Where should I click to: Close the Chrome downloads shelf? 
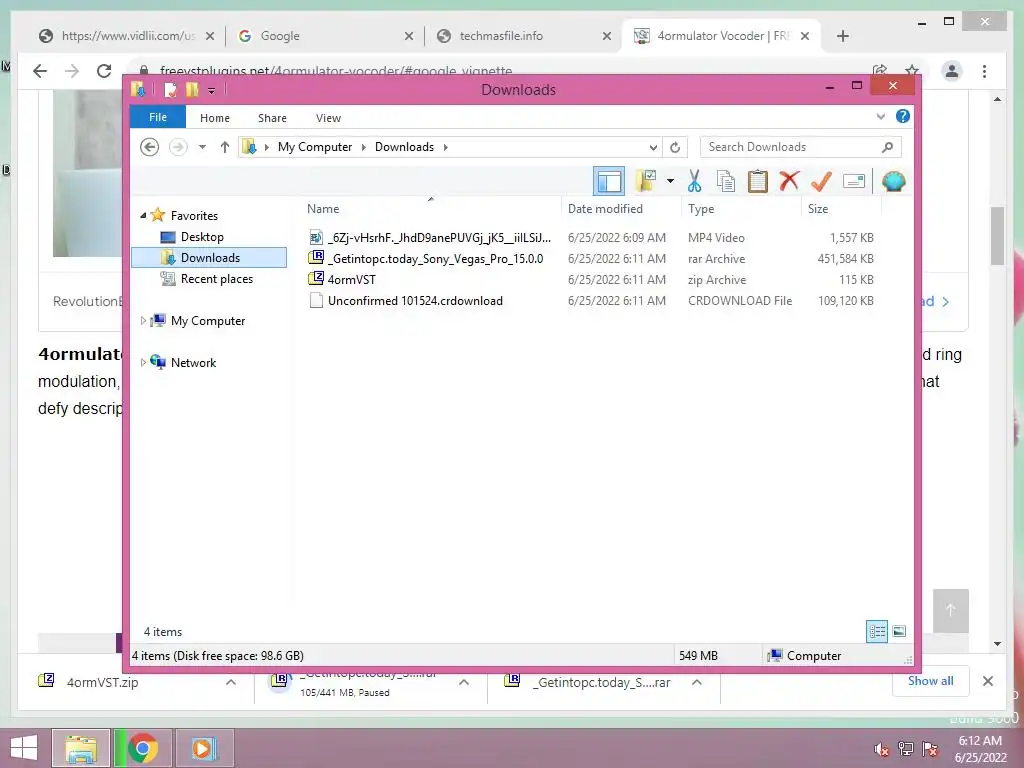tap(987, 681)
